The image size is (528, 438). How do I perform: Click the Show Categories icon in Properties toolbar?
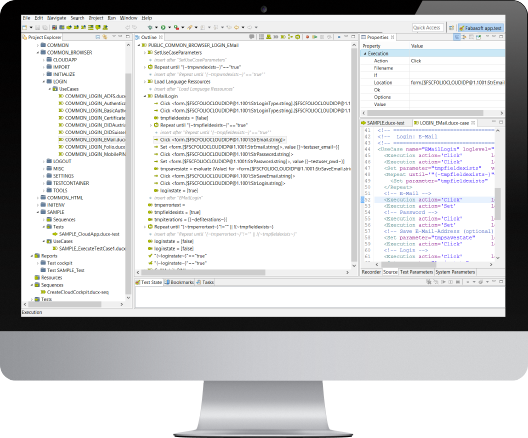(457, 37)
